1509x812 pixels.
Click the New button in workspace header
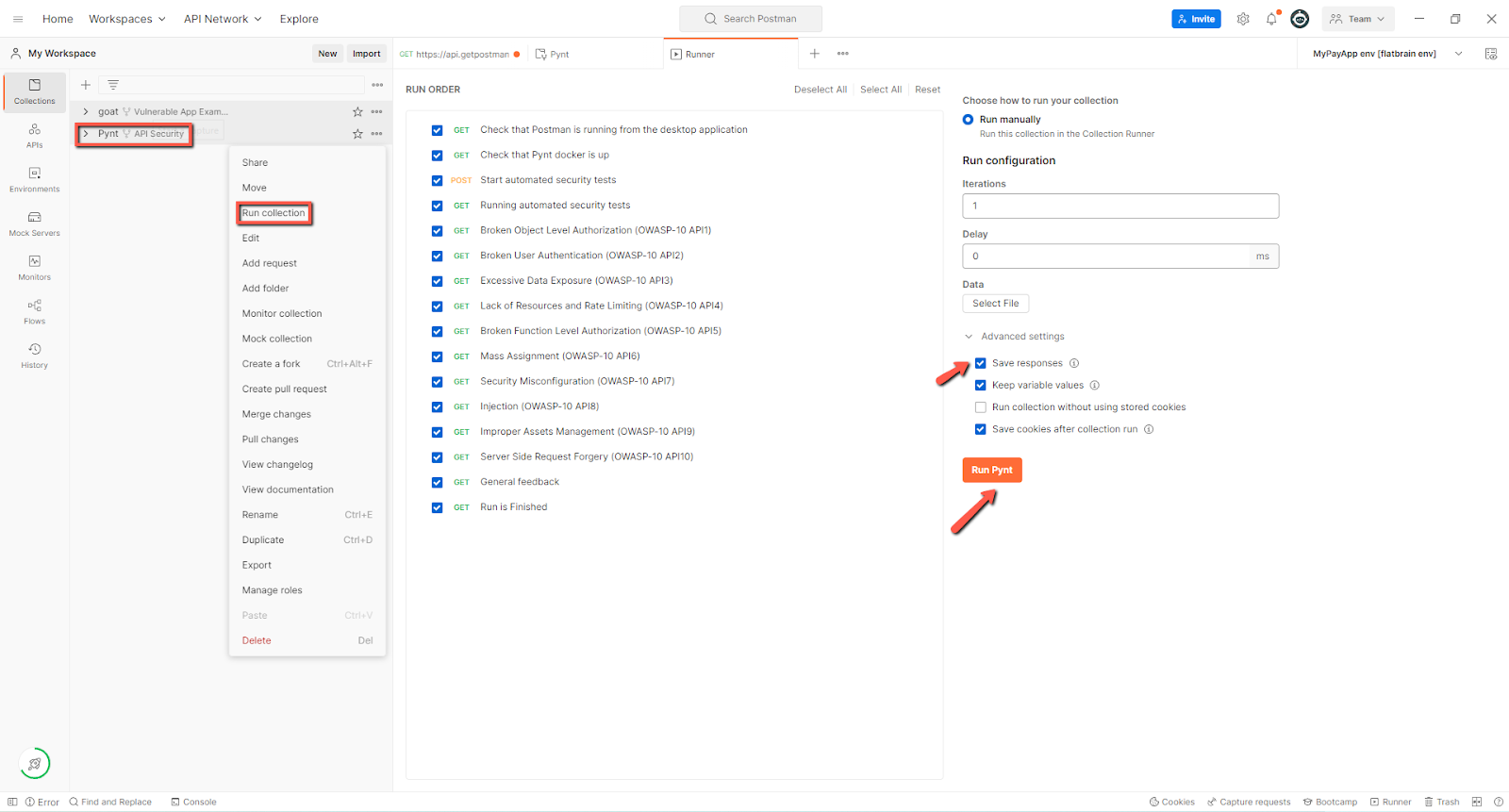tap(327, 54)
